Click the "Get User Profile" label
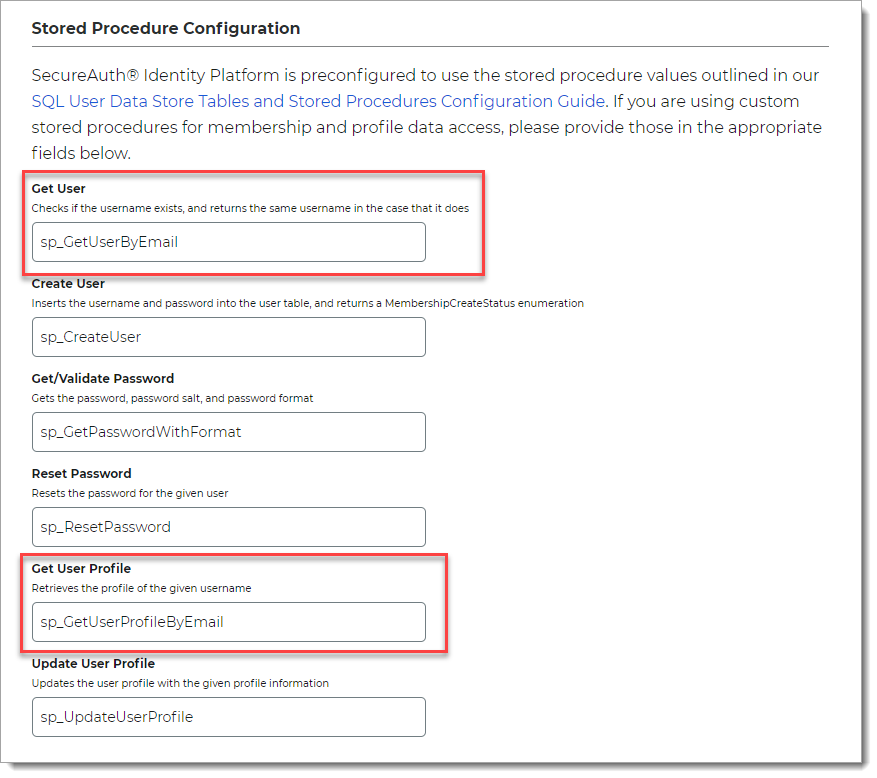 (x=81, y=569)
